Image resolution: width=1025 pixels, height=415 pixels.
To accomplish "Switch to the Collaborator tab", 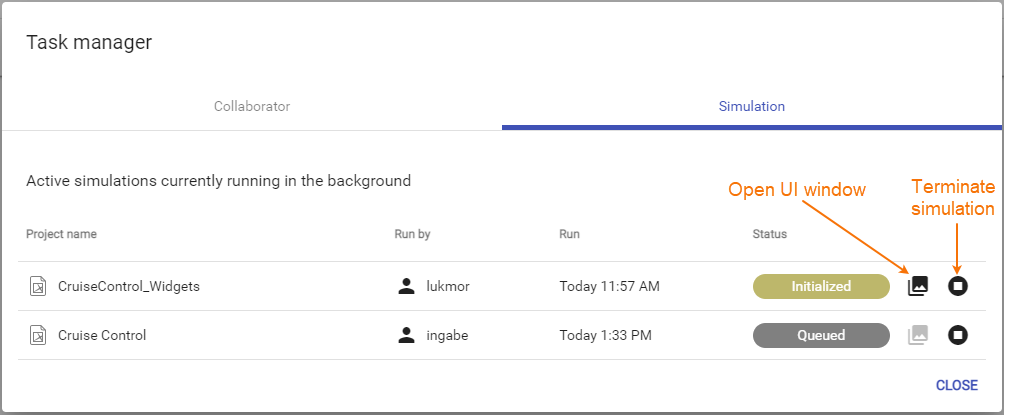I will (252, 106).
